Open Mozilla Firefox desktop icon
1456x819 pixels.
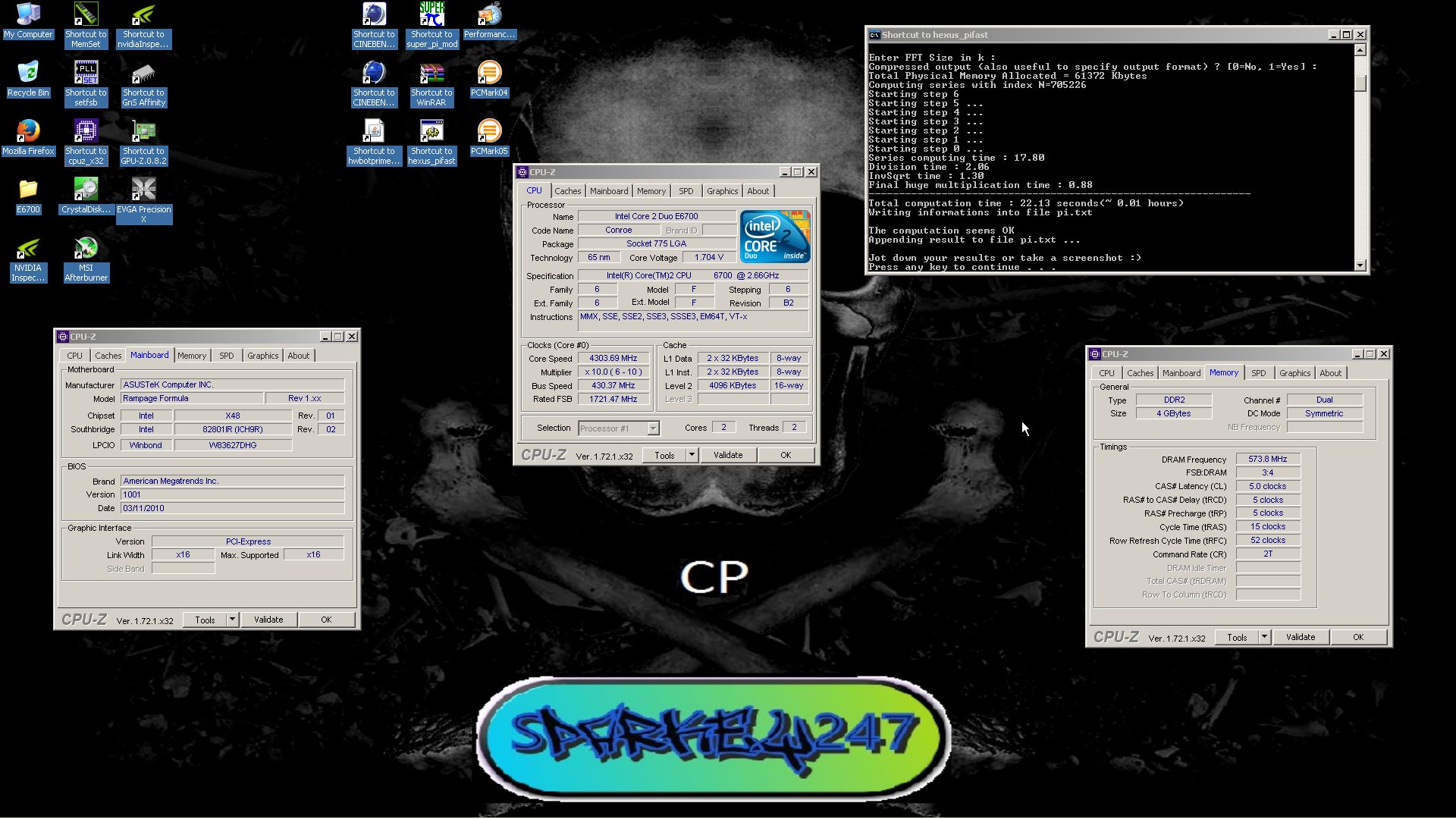[28, 137]
